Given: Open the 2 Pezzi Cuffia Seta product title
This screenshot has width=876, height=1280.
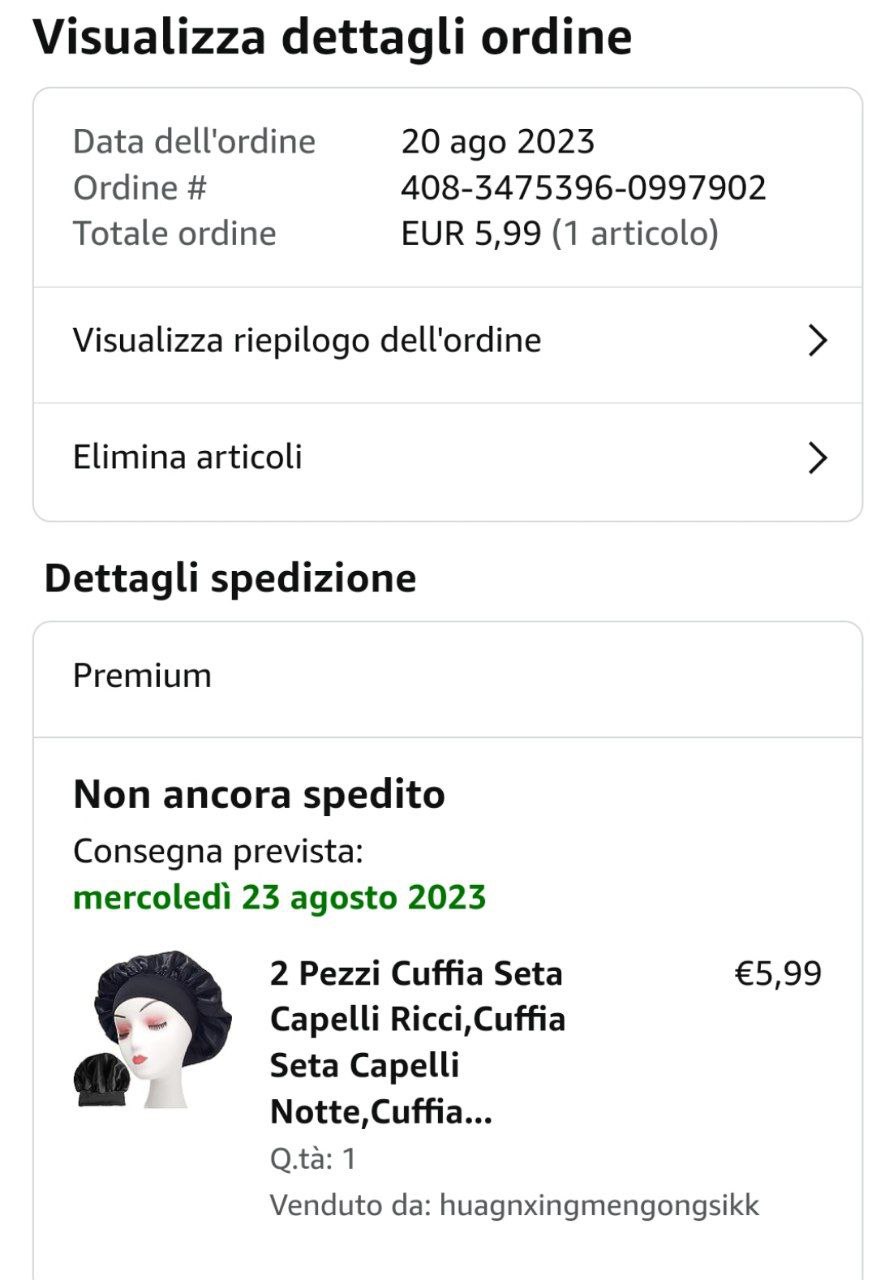Looking at the screenshot, I should [x=417, y=1042].
